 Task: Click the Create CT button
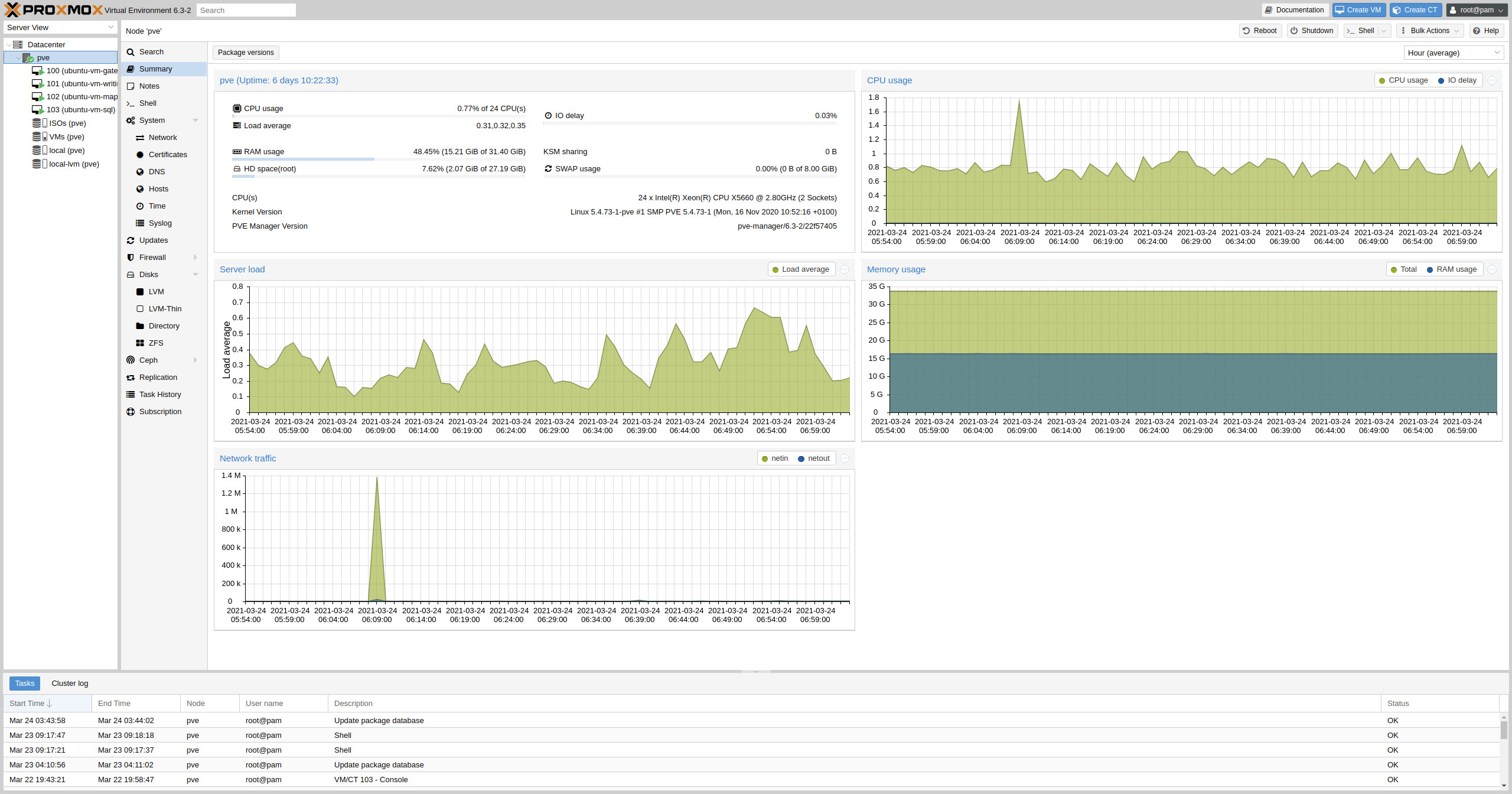click(x=1416, y=10)
